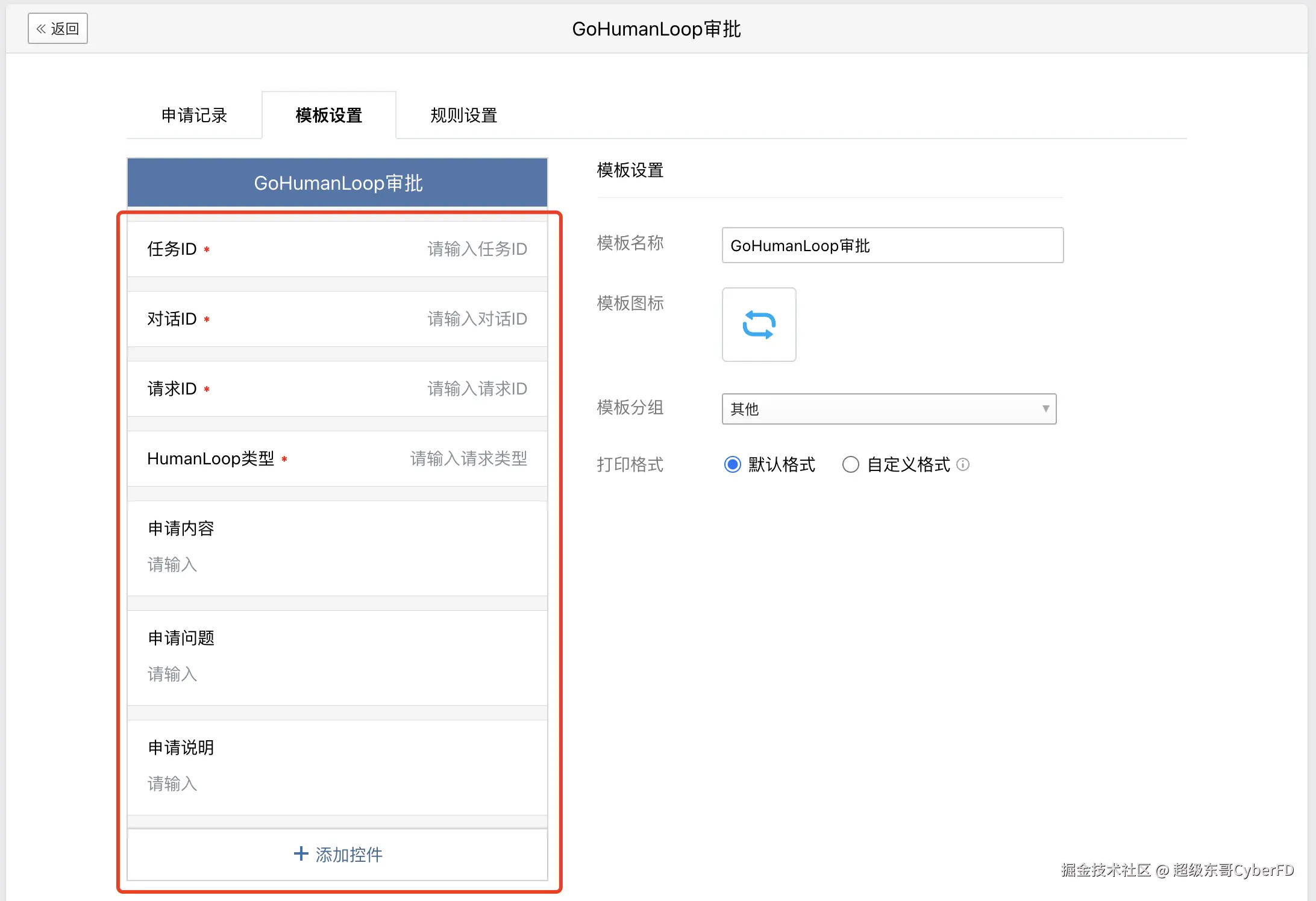Viewport: 1316px width, 901px height.
Task: Click the blue GoHumanLoop审批 form header
Action: 337,182
